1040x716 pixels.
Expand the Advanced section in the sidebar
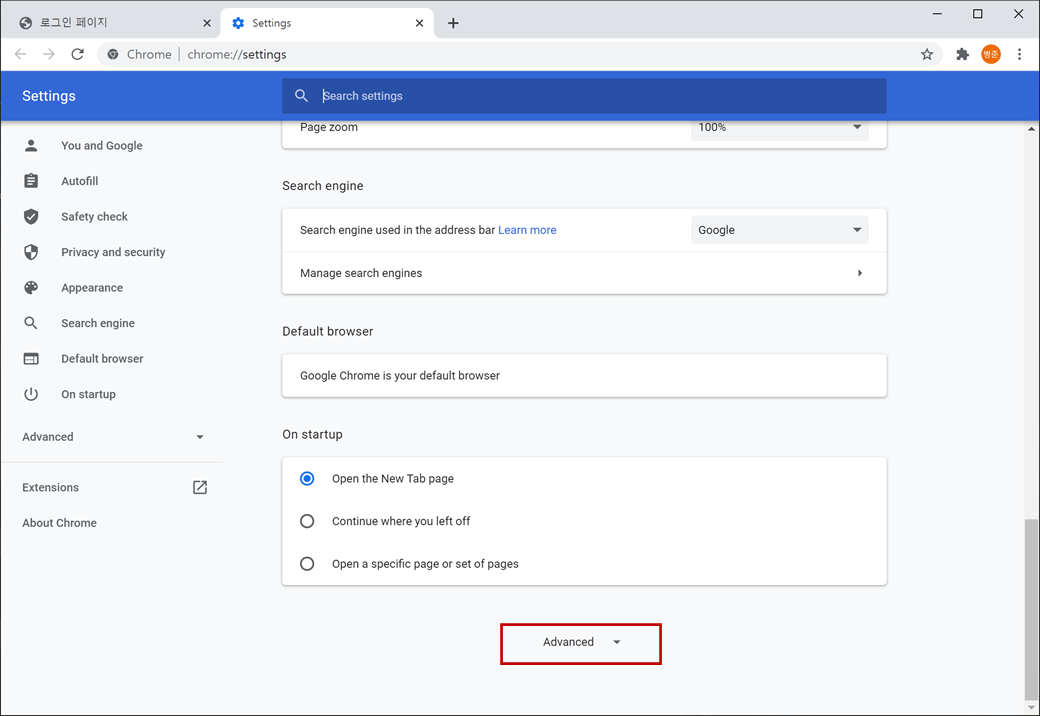[113, 437]
